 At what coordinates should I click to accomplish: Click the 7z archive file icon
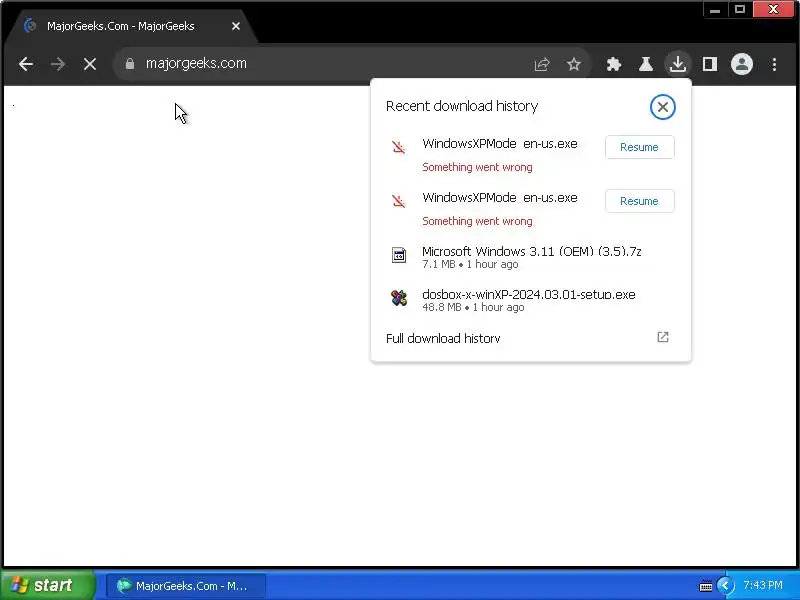398,255
